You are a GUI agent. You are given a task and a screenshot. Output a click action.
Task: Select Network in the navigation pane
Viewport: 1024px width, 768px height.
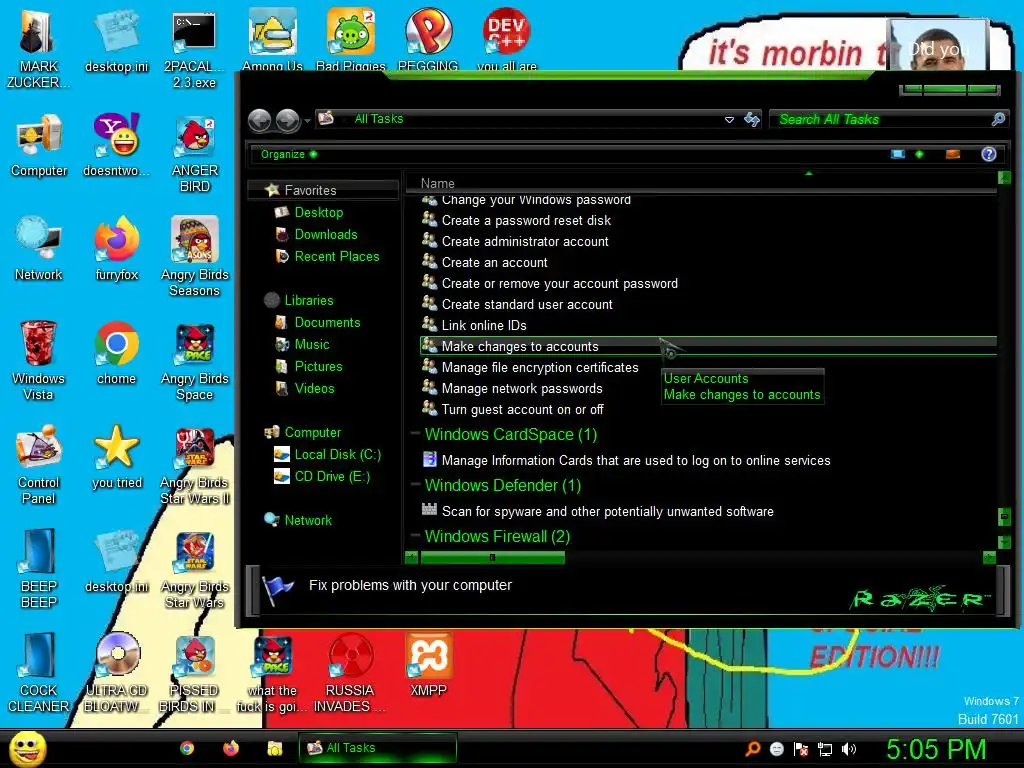tap(308, 520)
